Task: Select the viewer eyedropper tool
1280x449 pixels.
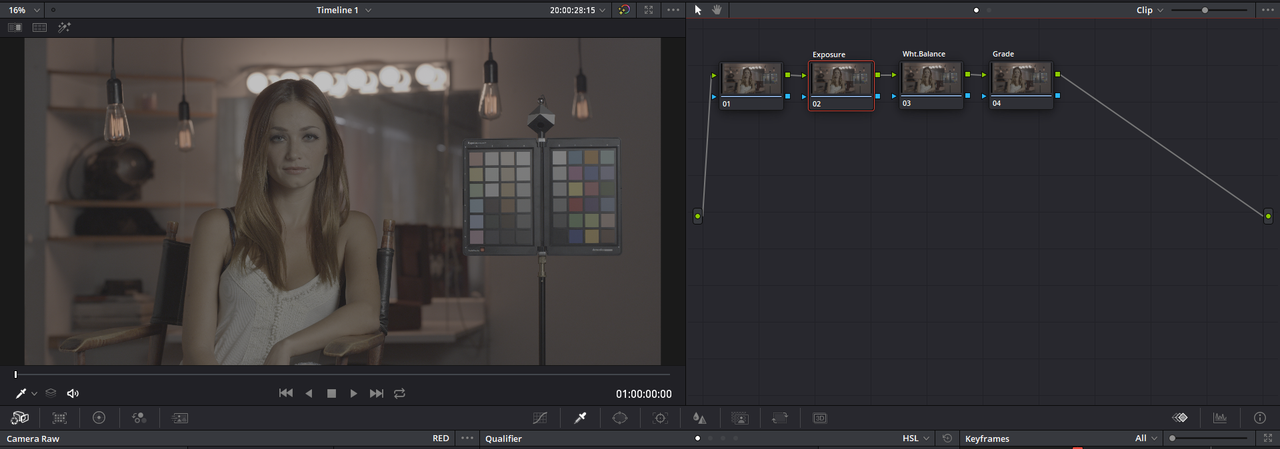Action: [20, 394]
